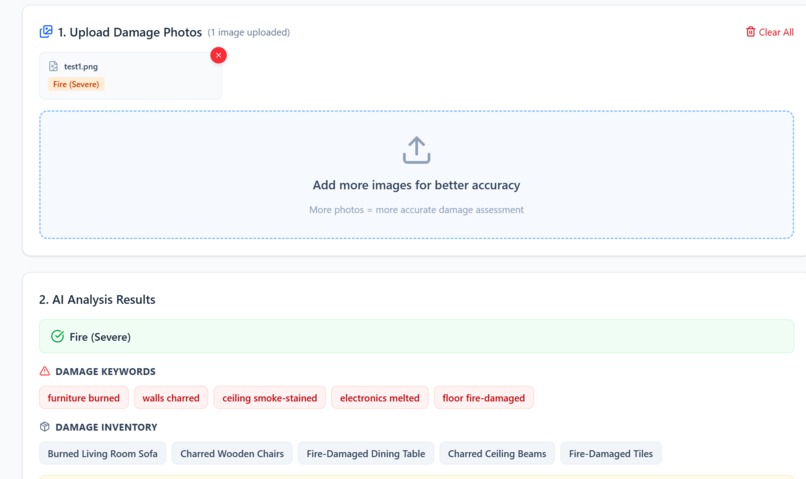806x479 pixels.
Task: Click the DAMAGE KEYWORDS label
Action: pyautogui.click(x=105, y=372)
